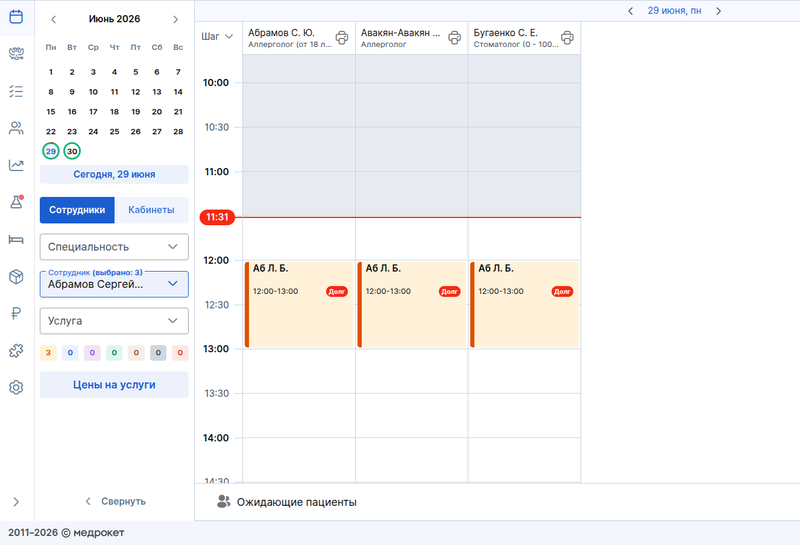Image resolution: width=800 pixels, height=545 pixels.
Task: Click the 14:00 slot in Бугаенко's column
Action: coord(524,459)
